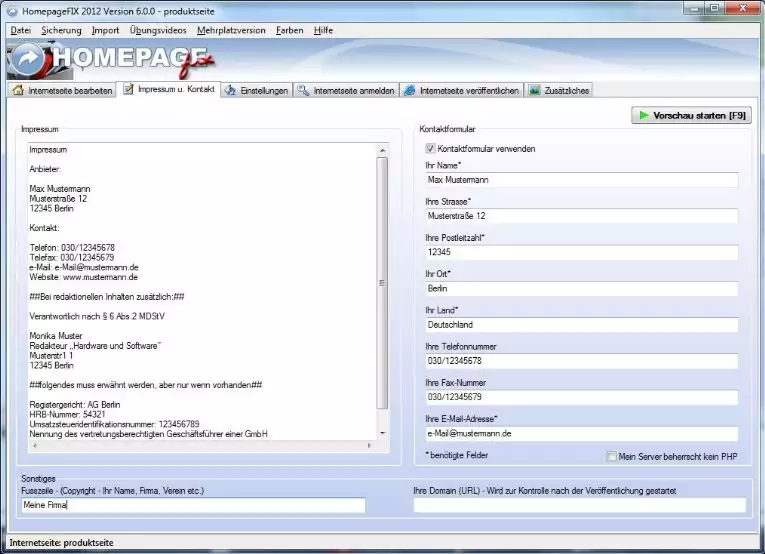765x554 pixels.
Task: Click the picture icon on Zusätzliches tab
Action: 535,90
